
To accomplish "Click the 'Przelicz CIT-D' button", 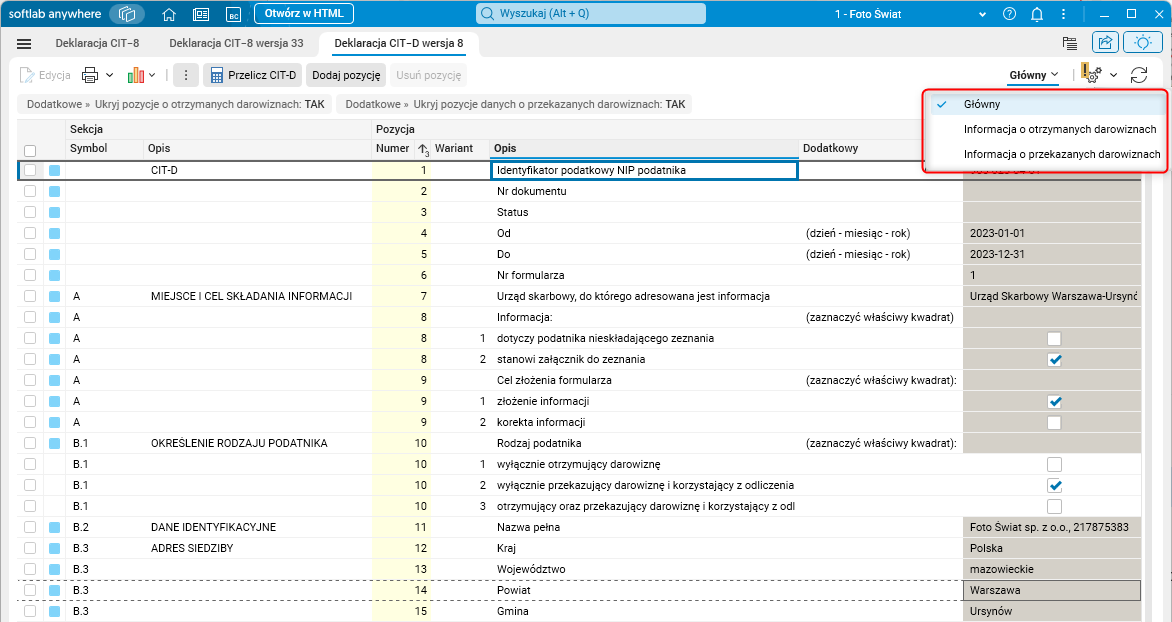I will [x=252, y=75].
